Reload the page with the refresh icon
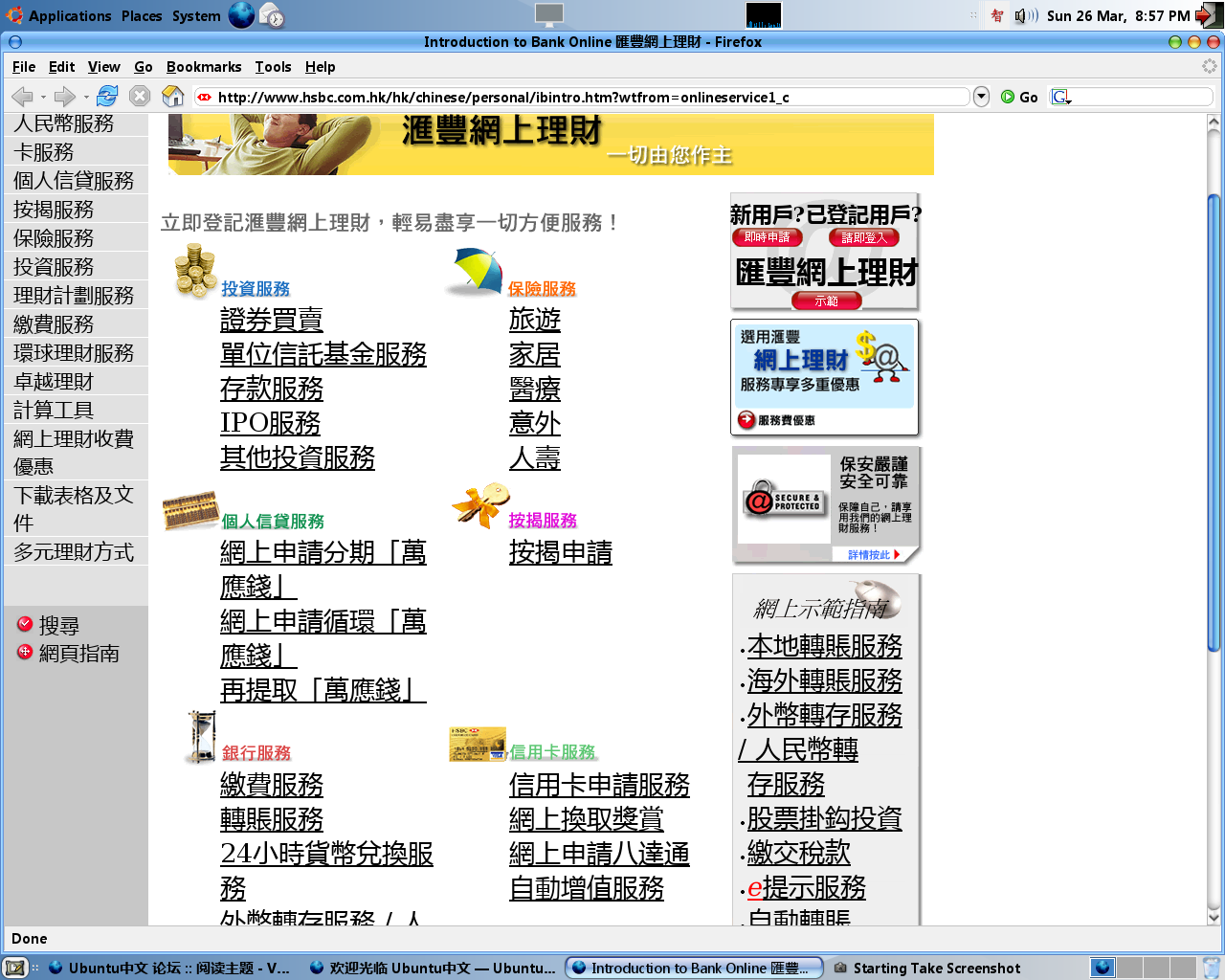 pos(107,96)
